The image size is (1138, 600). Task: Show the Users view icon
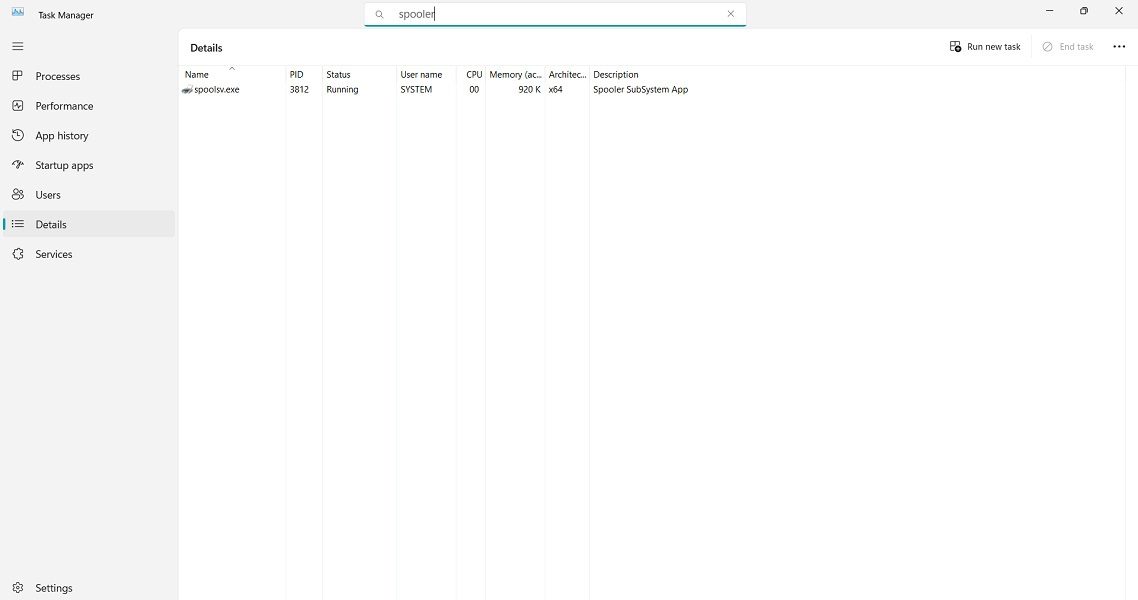click(x=17, y=194)
